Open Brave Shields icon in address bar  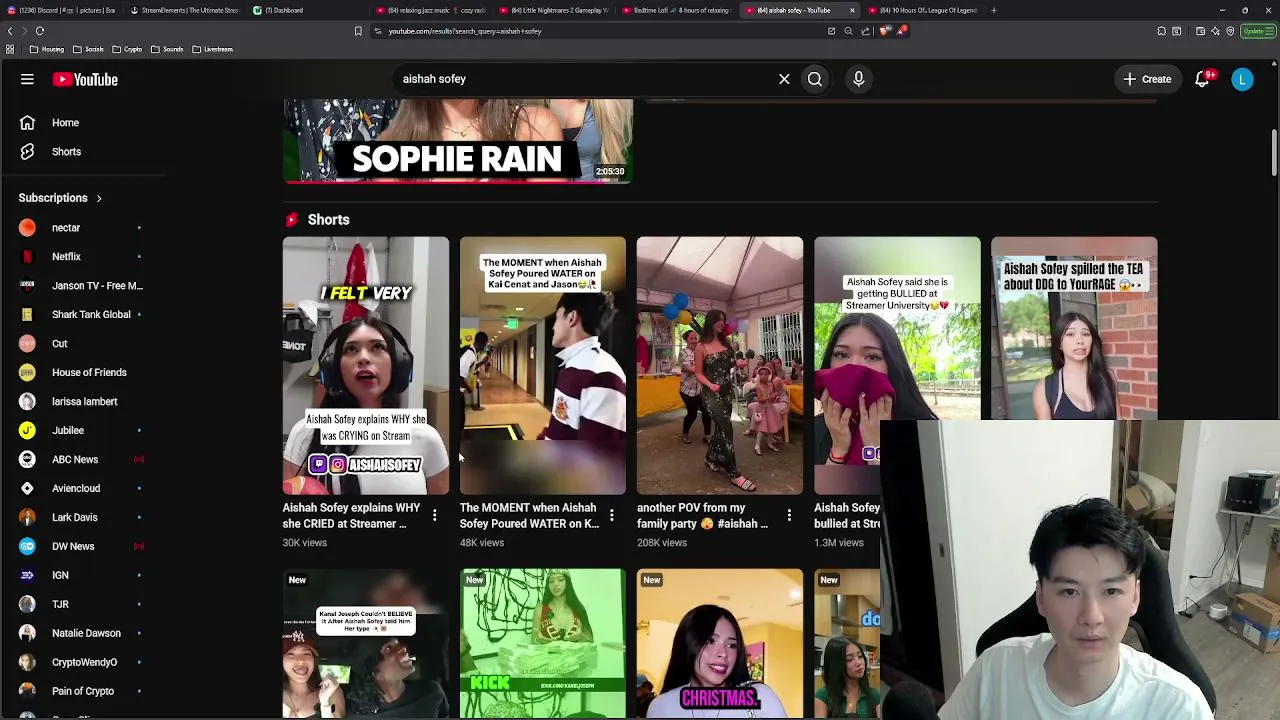(885, 31)
